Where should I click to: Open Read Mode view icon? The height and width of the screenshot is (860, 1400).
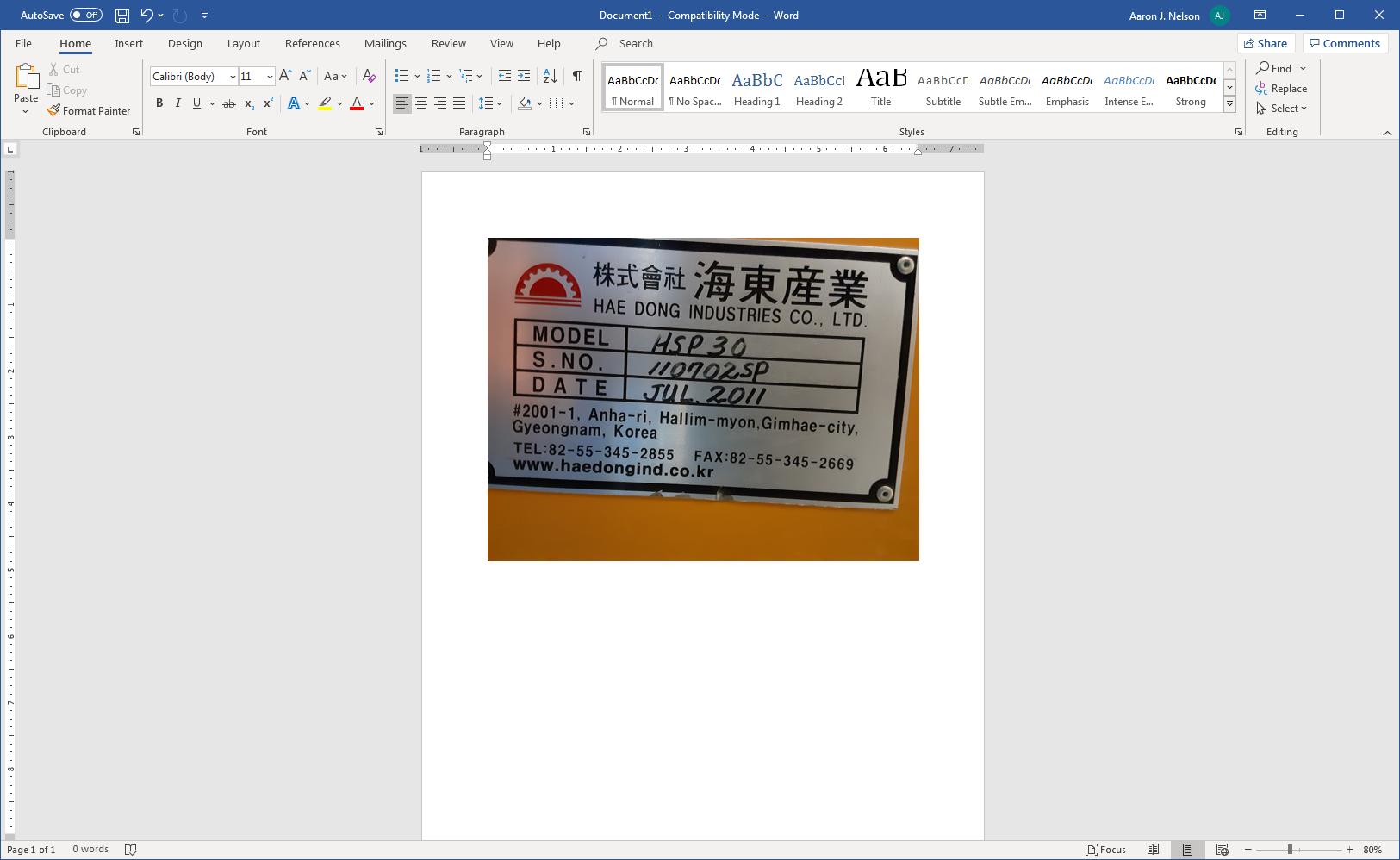(x=1153, y=850)
